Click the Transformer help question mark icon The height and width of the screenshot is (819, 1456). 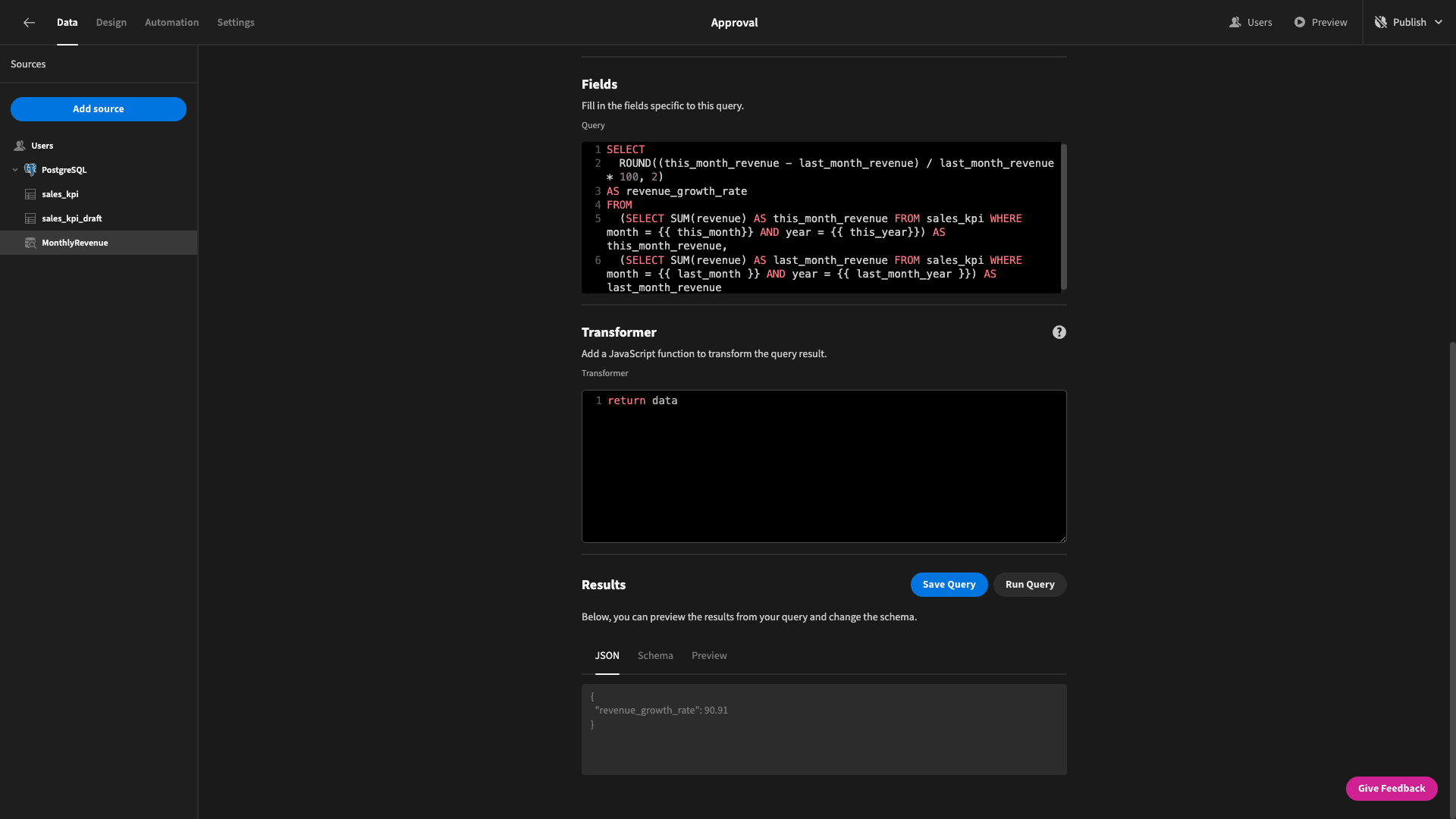(1059, 332)
